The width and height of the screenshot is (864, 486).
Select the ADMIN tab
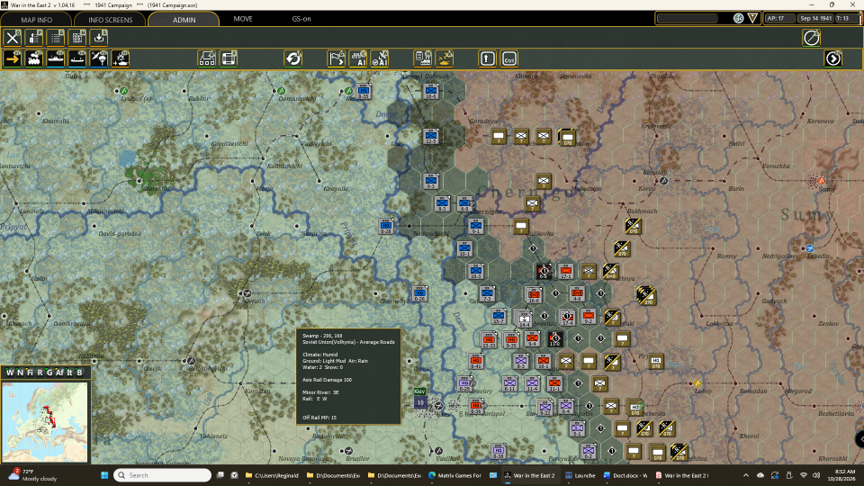184,19
